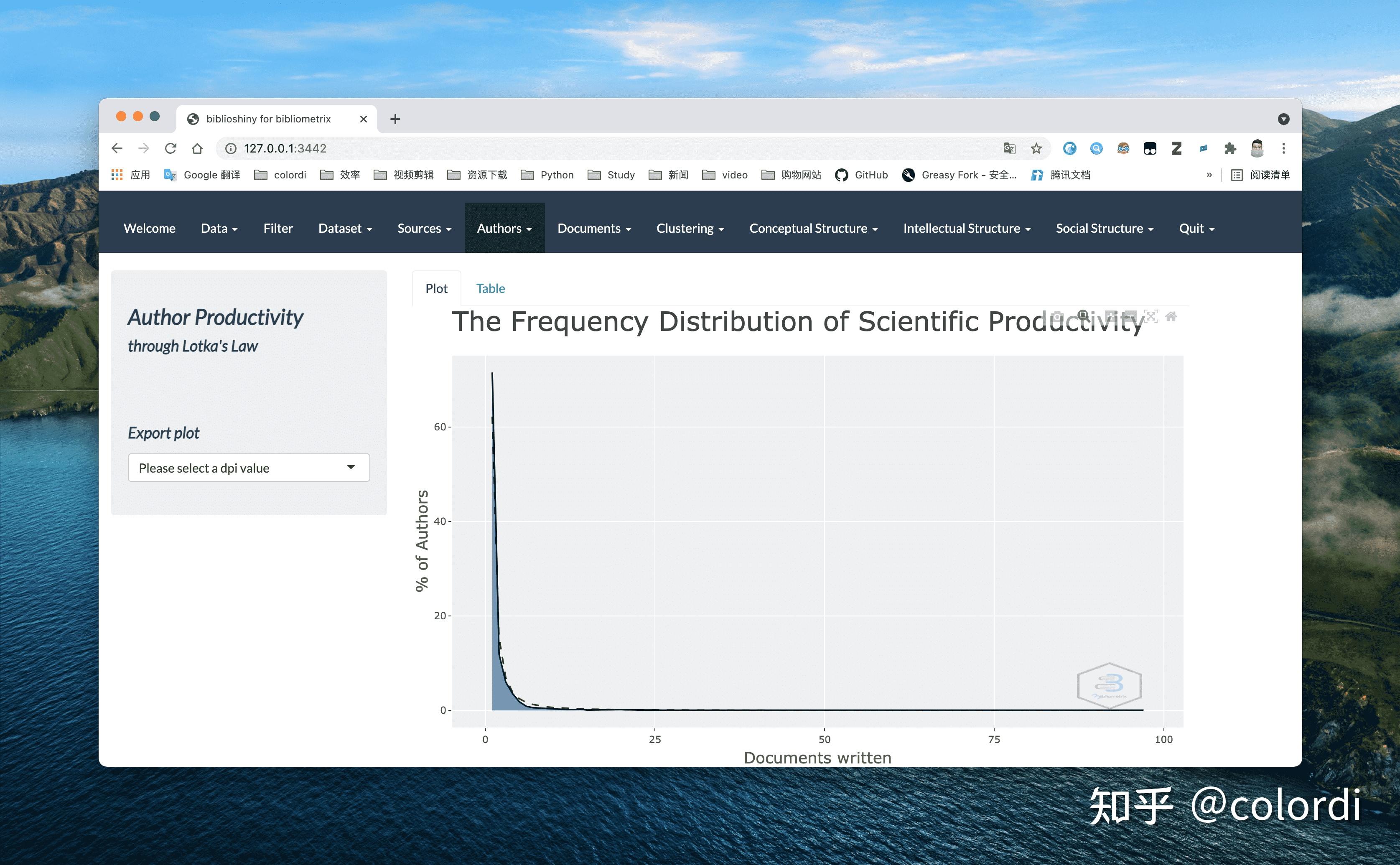Reset axes with the home icon
The width and height of the screenshot is (1400, 865).
pos(1171,316)
